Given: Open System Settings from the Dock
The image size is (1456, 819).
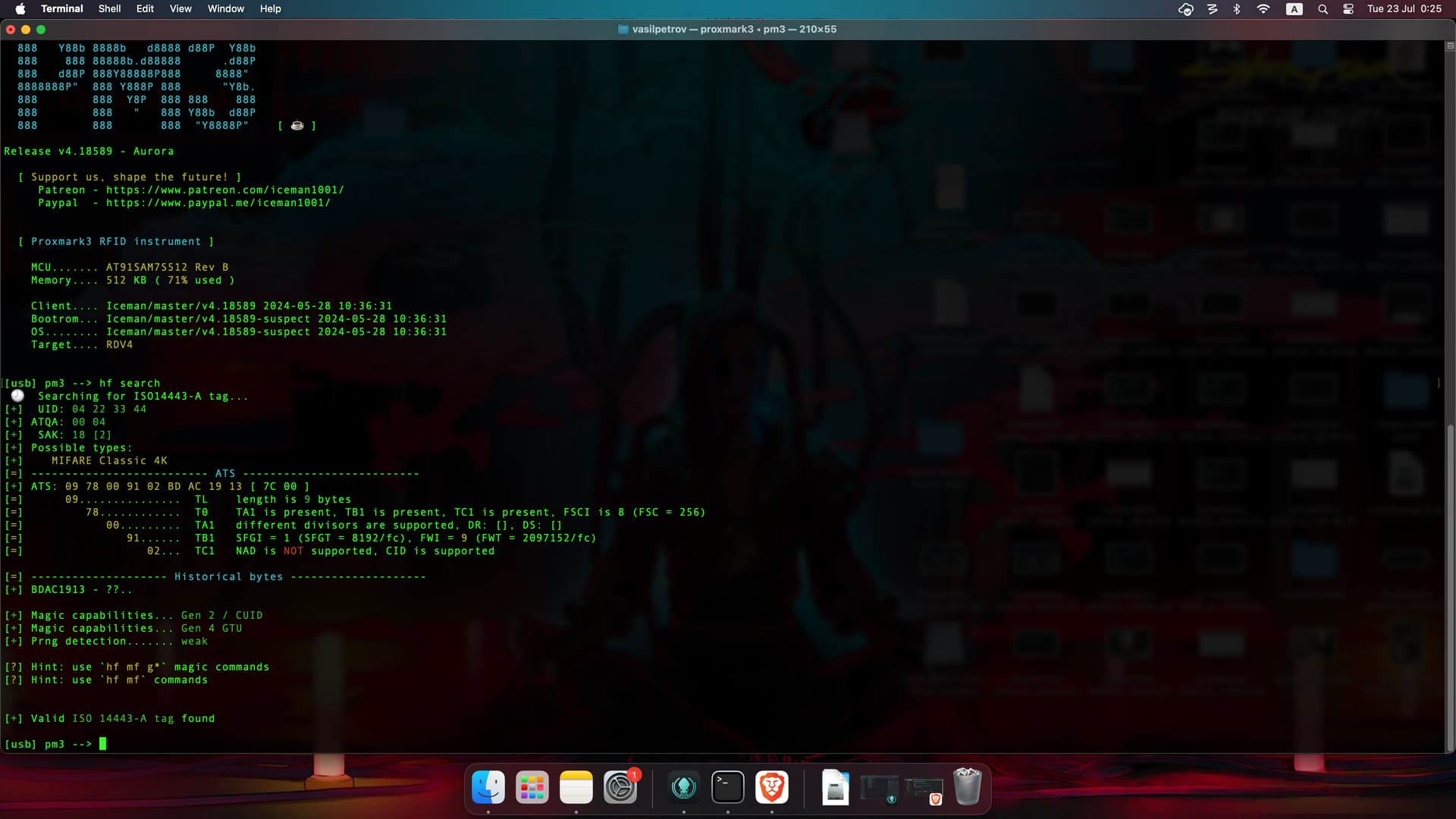Looking at the screenshot, I should tap(620, 788).
